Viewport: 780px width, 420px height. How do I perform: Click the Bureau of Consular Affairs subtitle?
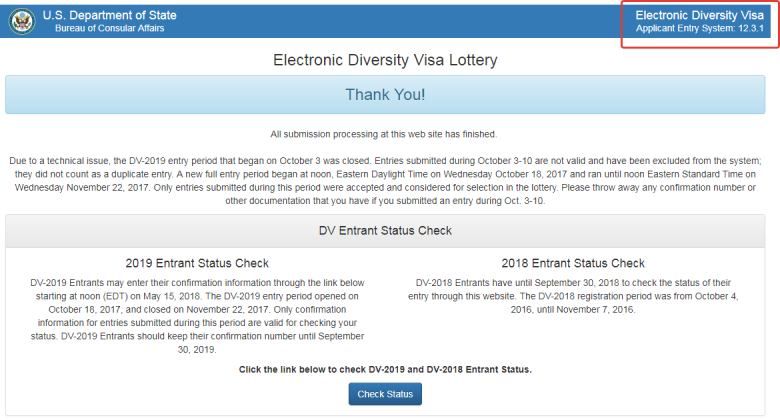[109, 28]
